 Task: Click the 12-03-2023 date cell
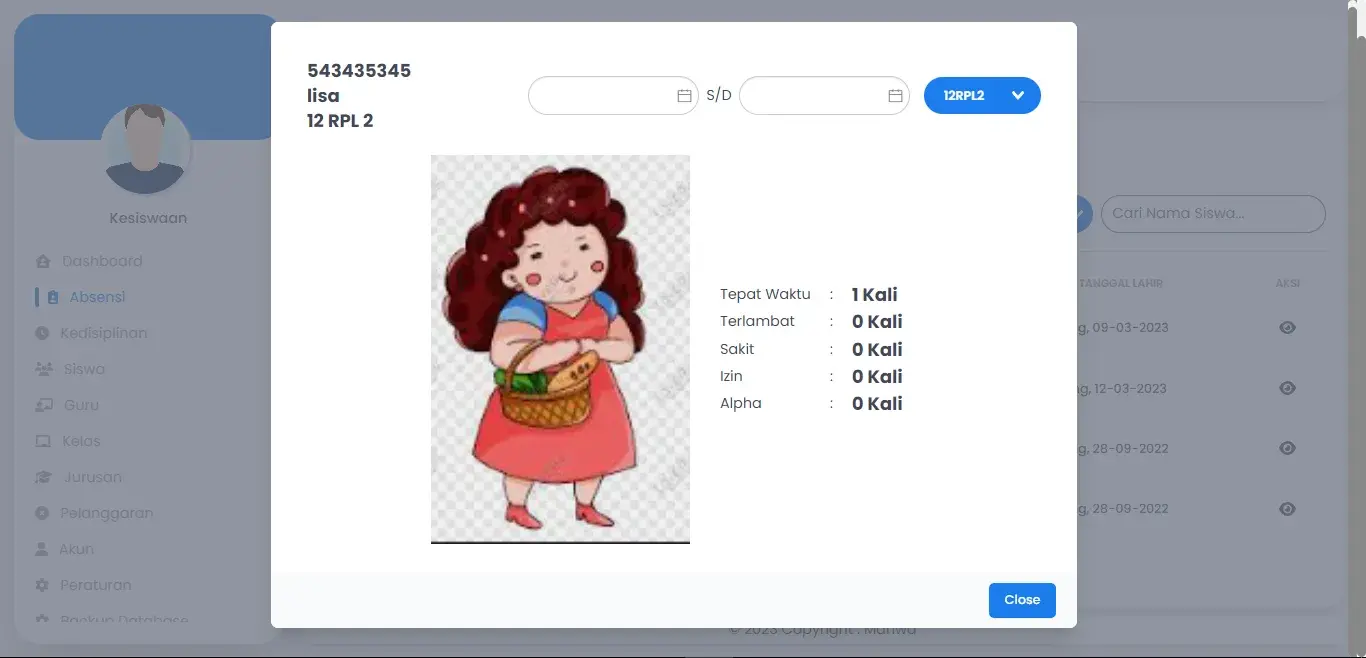click(x=1122, y=388)
